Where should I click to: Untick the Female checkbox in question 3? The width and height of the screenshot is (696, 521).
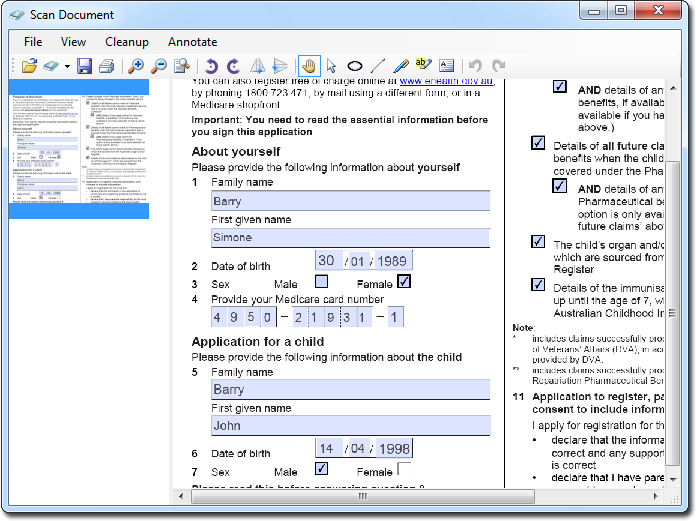pos(404,282)
